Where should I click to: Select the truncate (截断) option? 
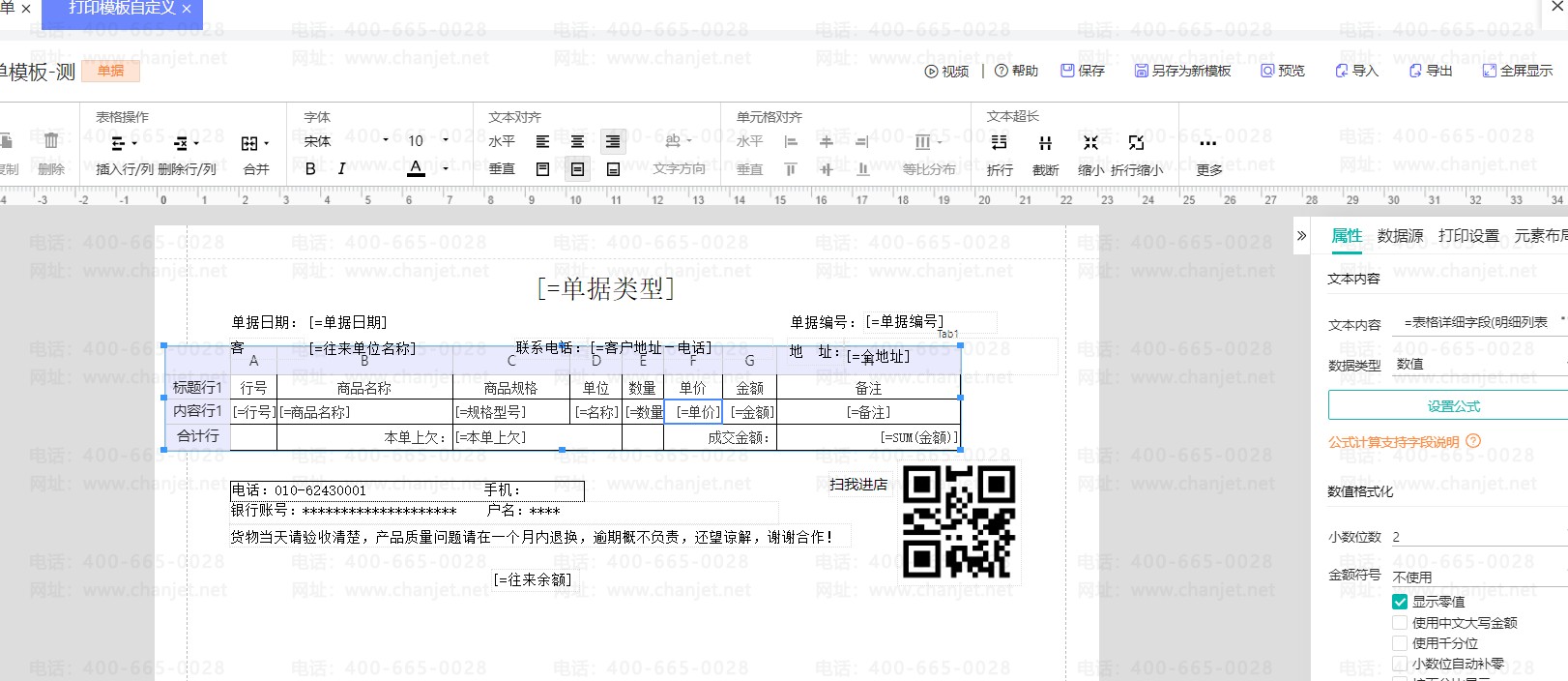pyautogui.click(x=1045, y=154)
